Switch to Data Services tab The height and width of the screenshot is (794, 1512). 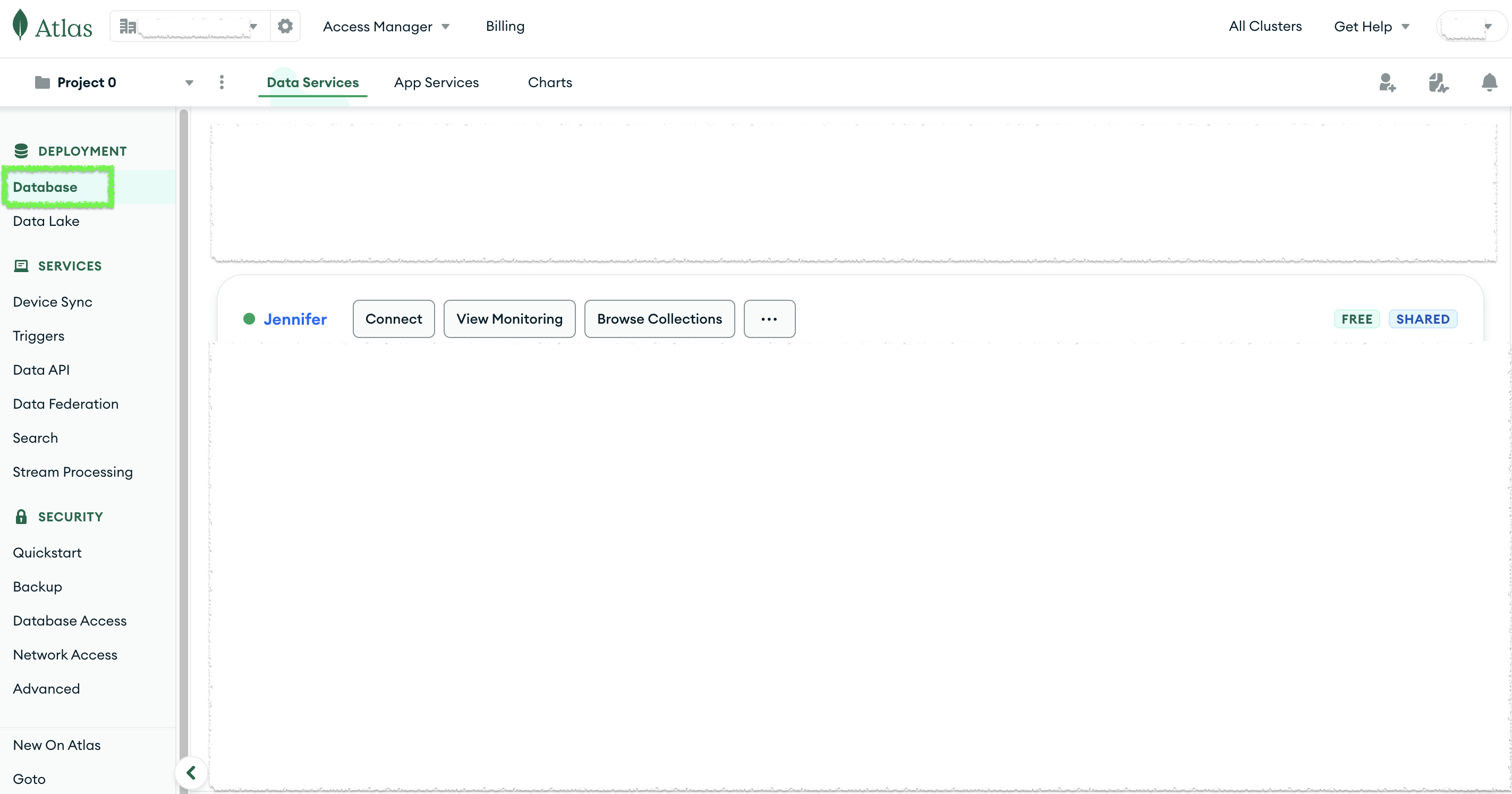click(x=312, y=82)
